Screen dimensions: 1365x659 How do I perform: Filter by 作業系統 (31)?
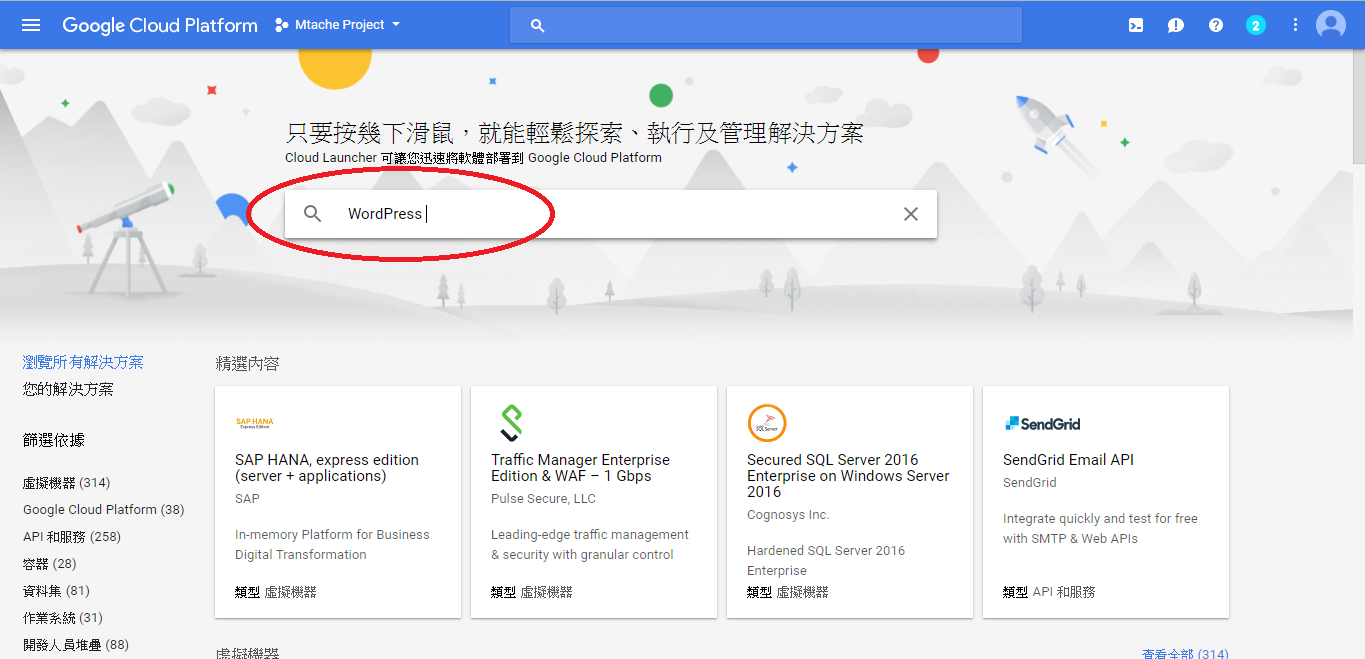[63, 617]
